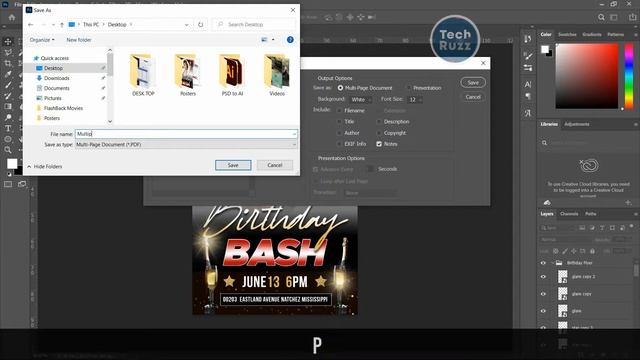Click Cancel in PDF Presentation dialog

(x=473, y=97)
